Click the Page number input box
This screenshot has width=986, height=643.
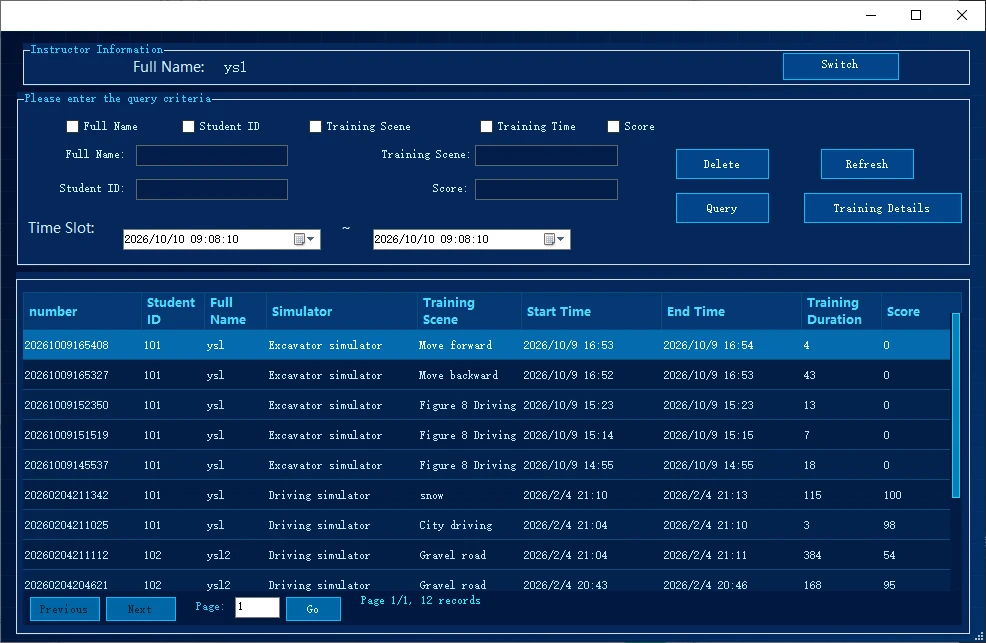(257, 607)
